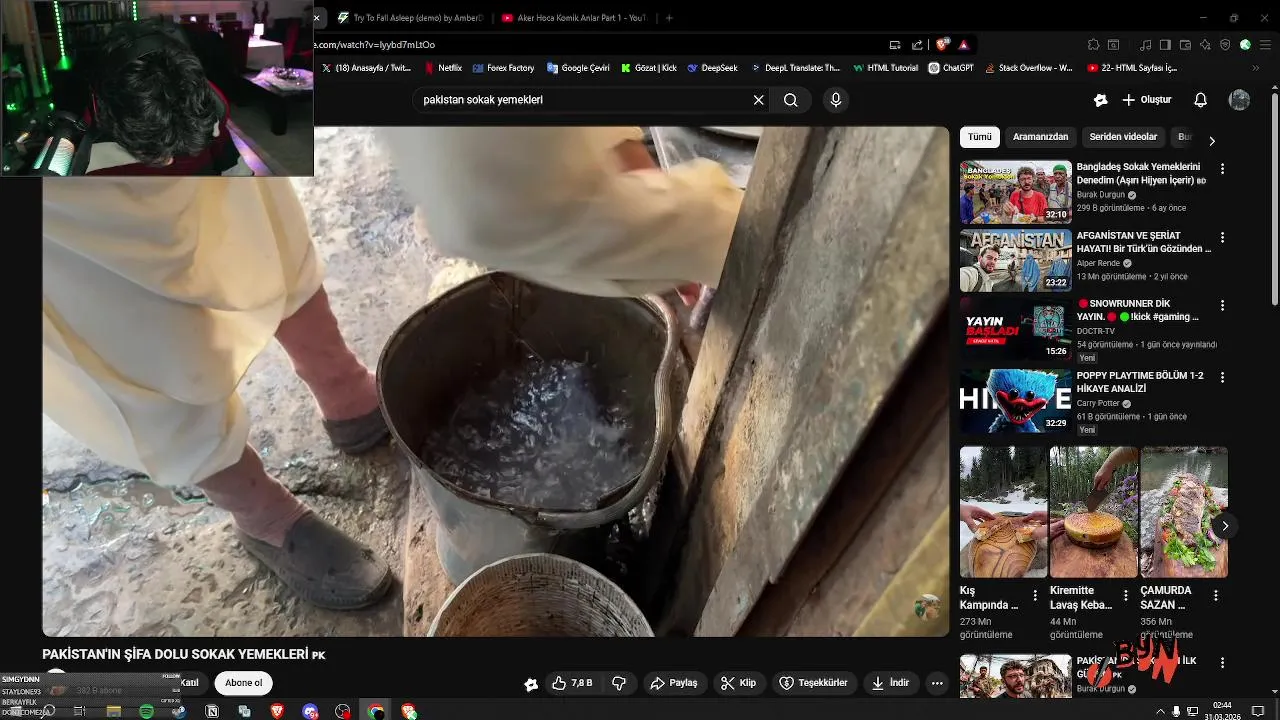Screen dimensions: 1280x720
Task: Open options menu for Bangladeş Sokak video
Action: point(1222,169)
